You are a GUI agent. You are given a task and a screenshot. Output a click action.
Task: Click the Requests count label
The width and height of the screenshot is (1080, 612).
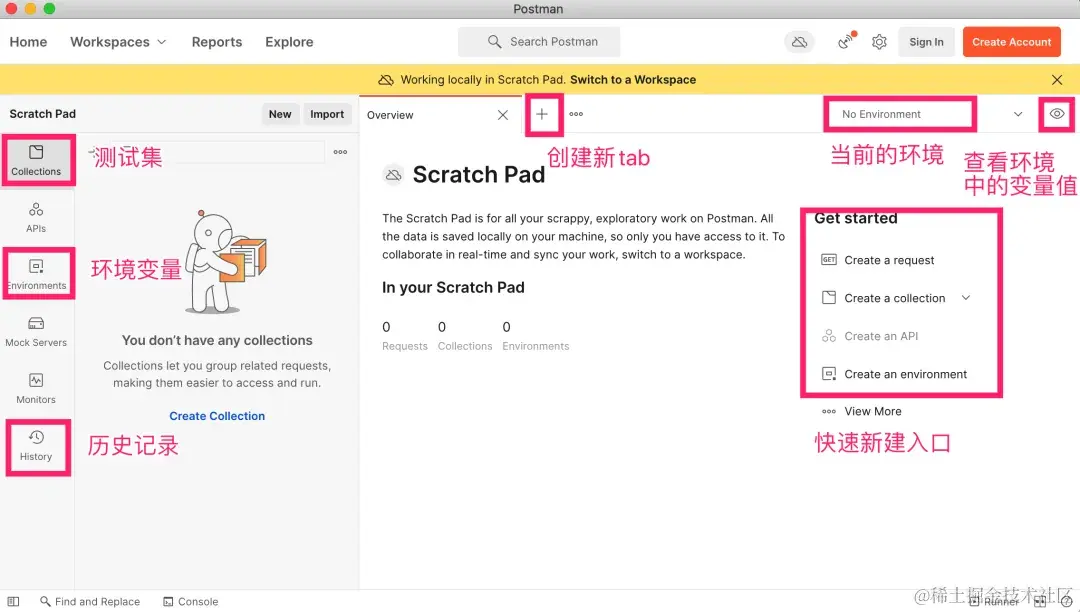tap(404, 346)
